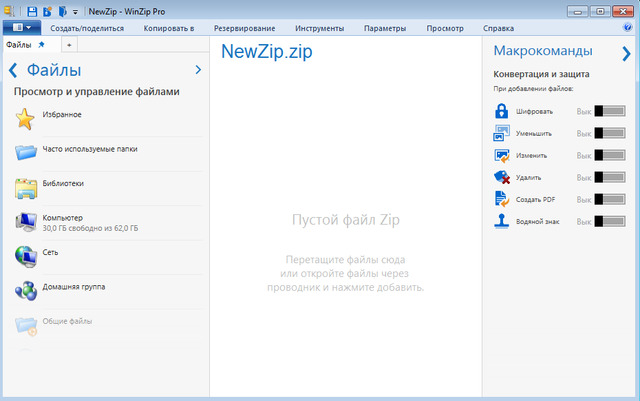Open the Сеть globe icon

26,256
